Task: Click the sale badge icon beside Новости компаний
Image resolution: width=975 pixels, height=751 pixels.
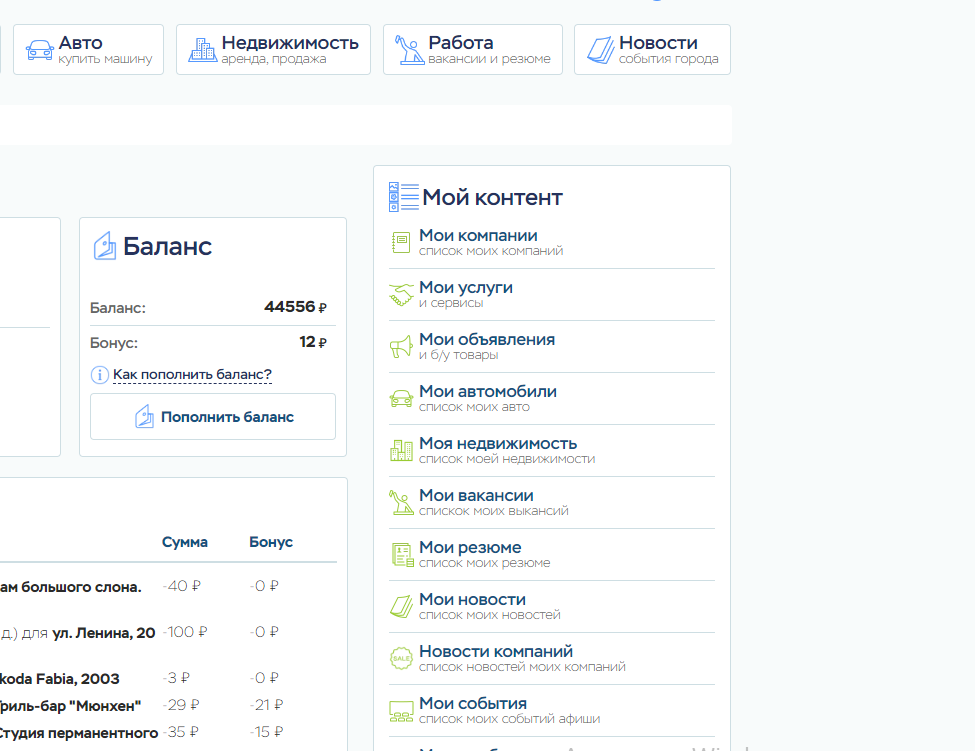Action: (401, 659)
